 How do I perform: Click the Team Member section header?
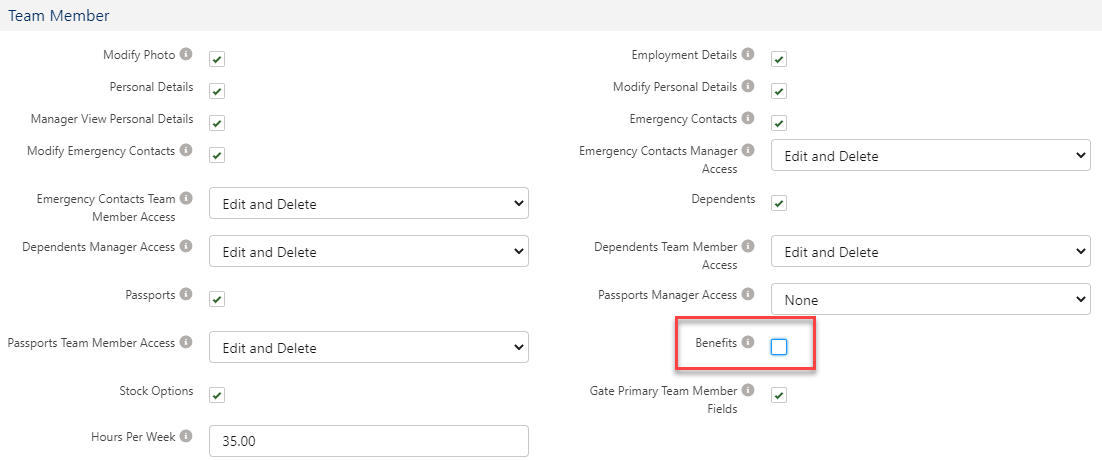pyautogui.click(x=59, y=16)
